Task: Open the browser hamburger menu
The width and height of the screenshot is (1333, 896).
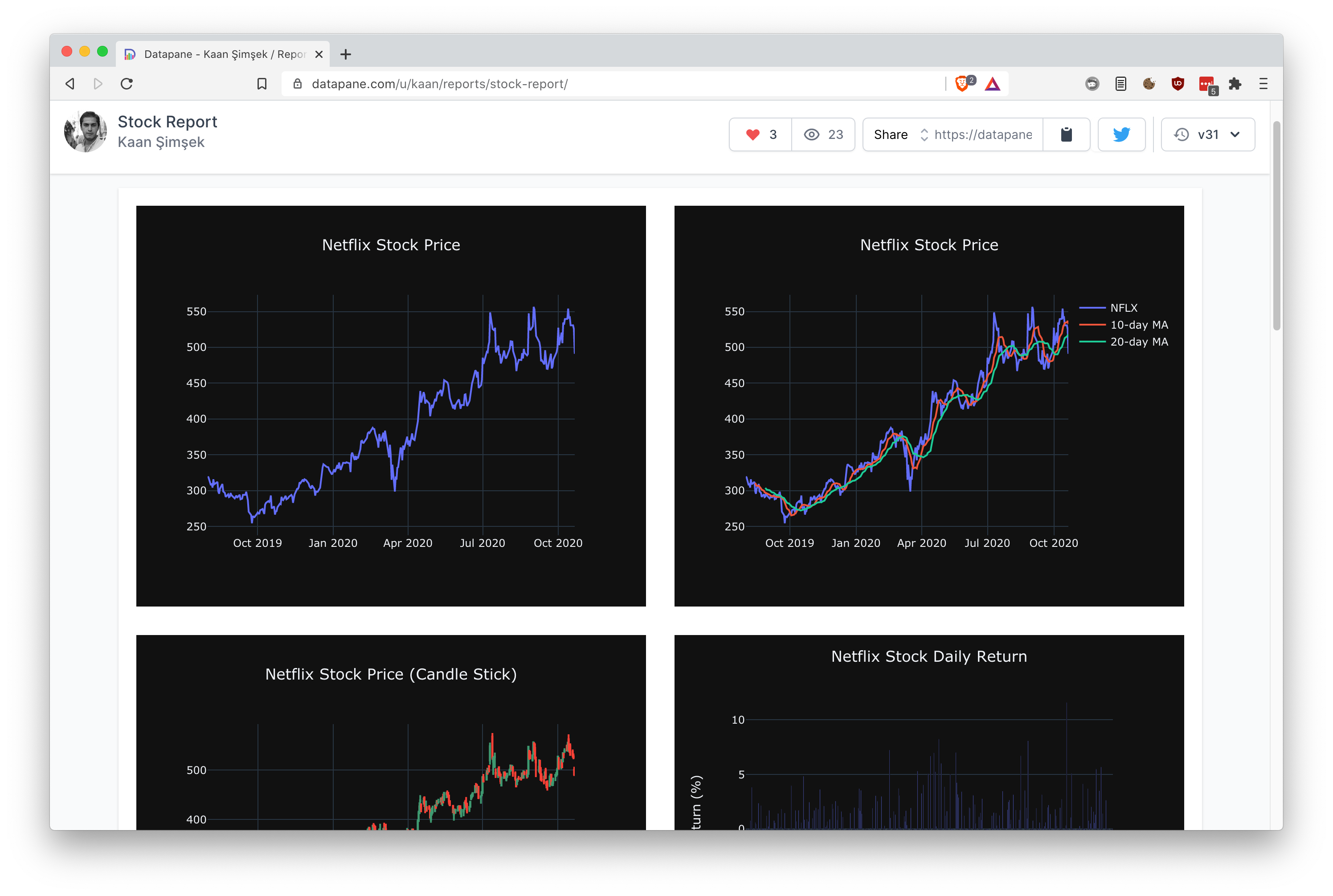Action: point(1263,84)
